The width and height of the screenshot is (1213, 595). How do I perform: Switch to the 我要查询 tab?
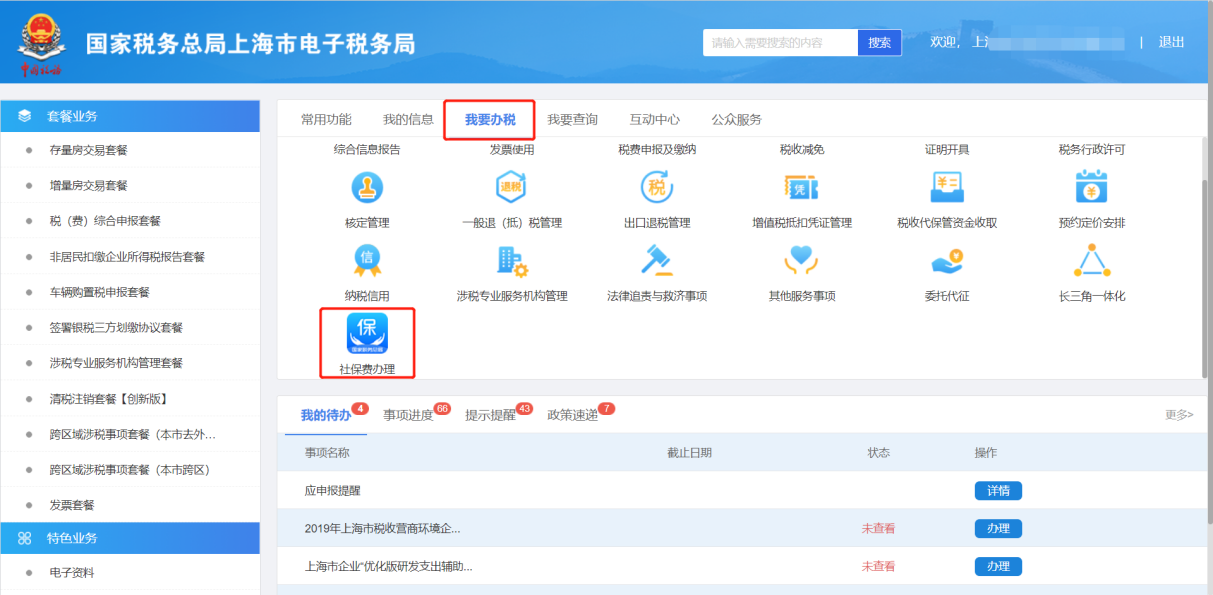coord(572,120)
